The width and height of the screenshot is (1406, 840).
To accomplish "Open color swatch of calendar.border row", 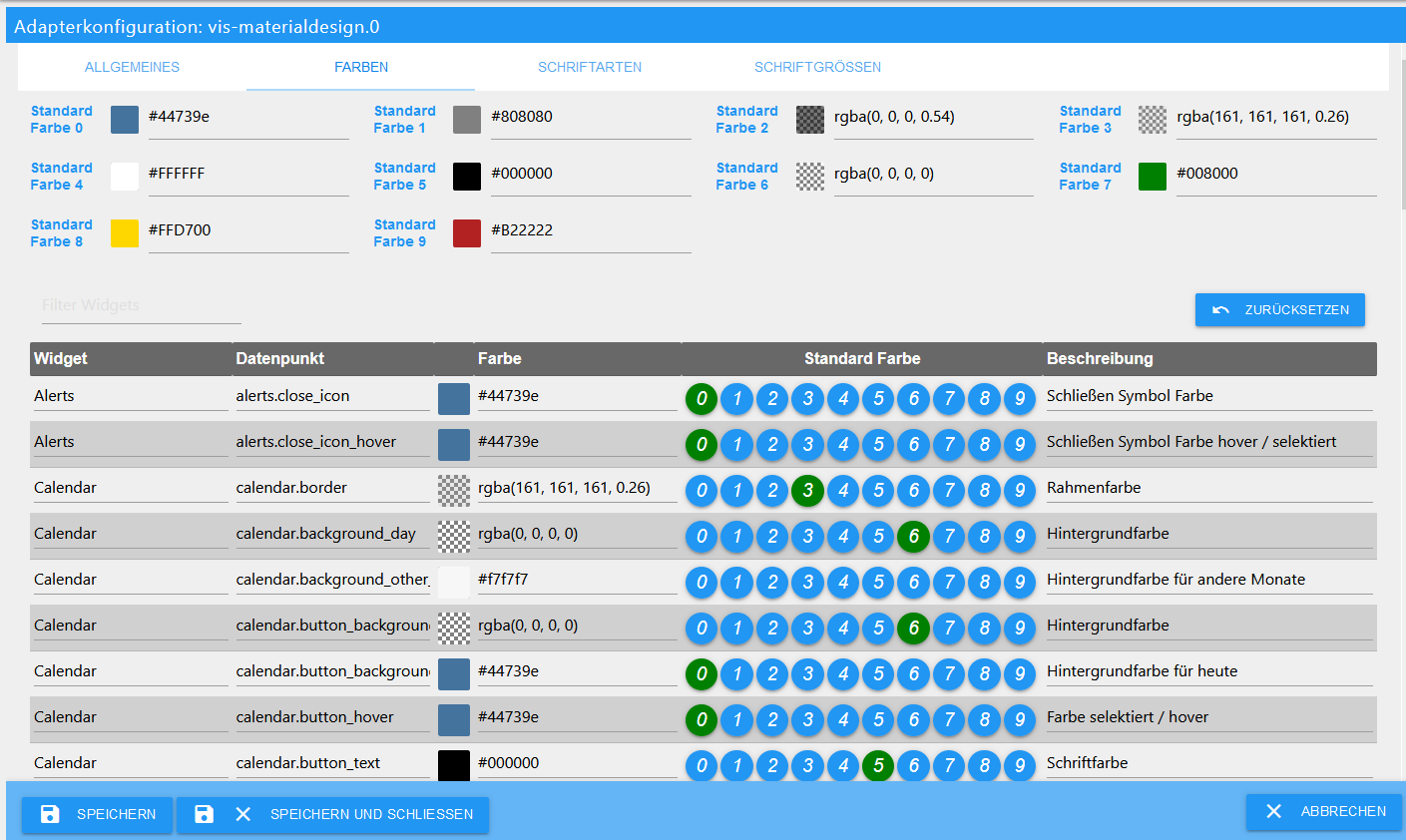I will click(454, 490).
